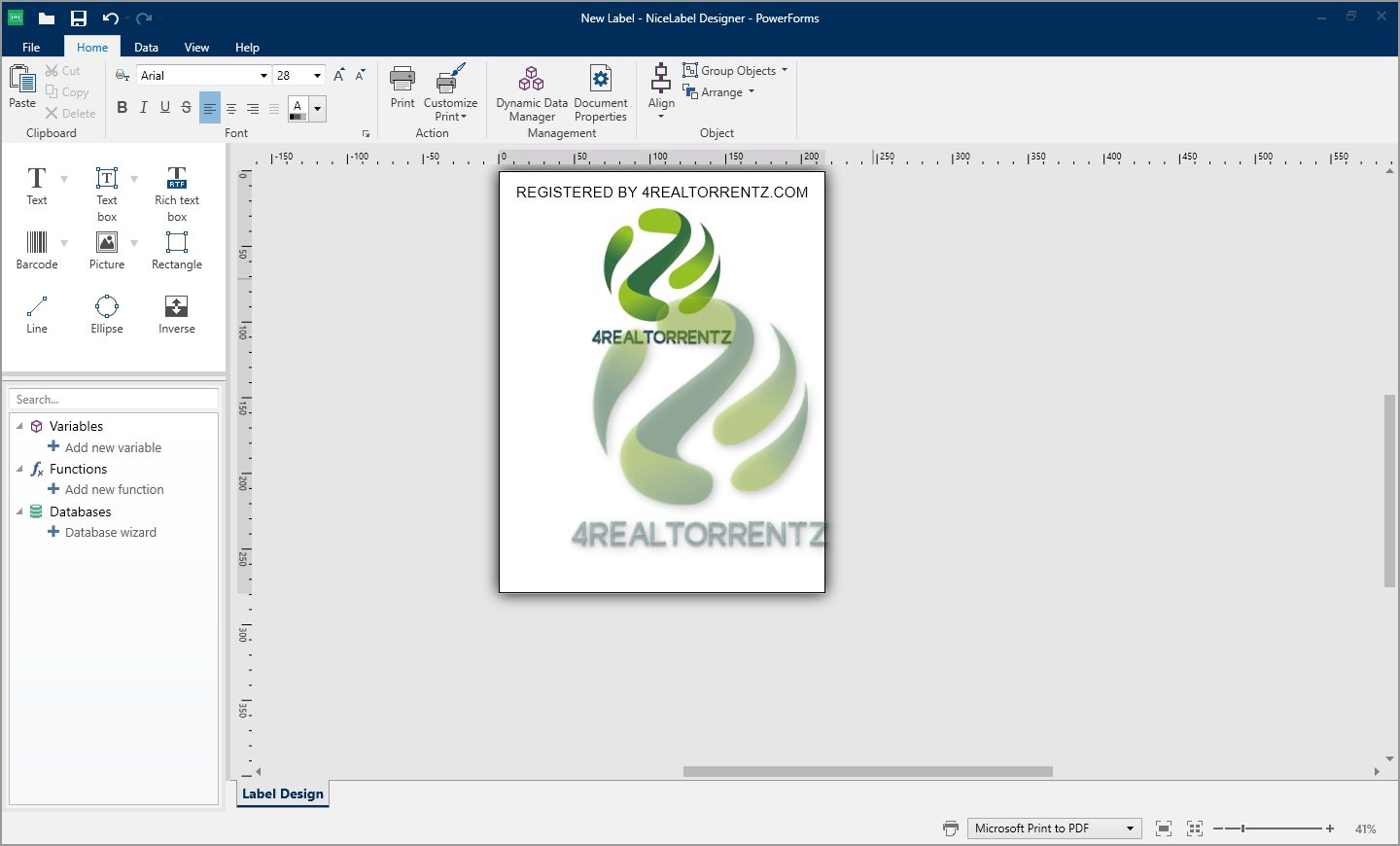1400x846 pixels.
Task: Type in the panel search field
Action: (x=114, y=399)
